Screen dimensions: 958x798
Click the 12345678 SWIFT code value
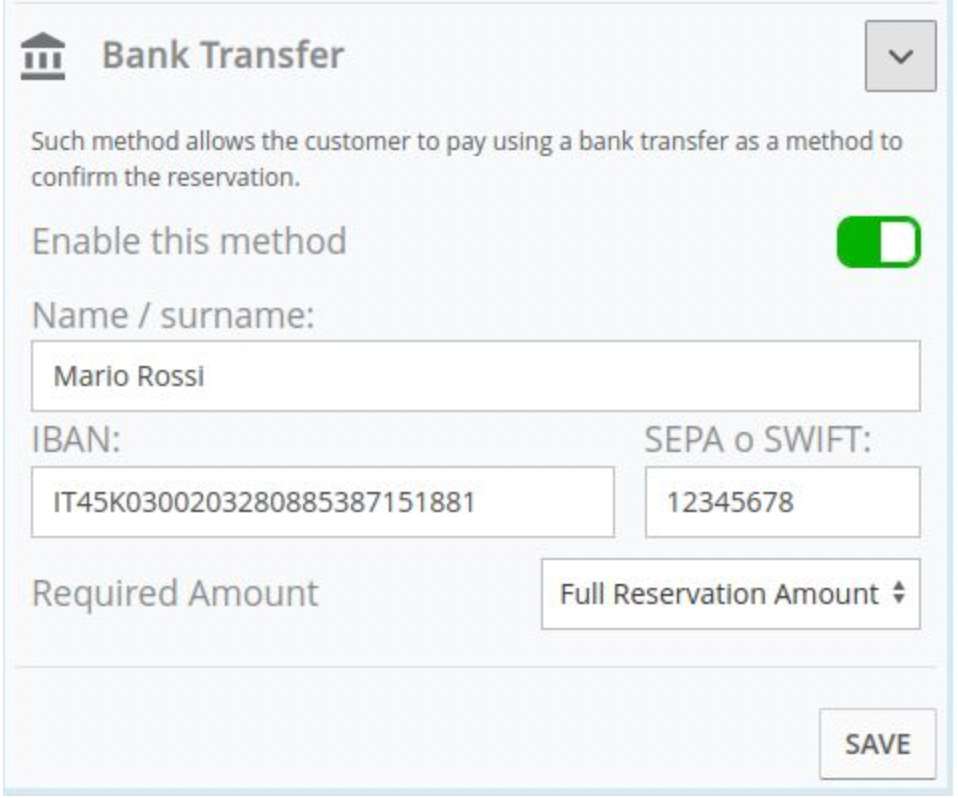point(730,502)
